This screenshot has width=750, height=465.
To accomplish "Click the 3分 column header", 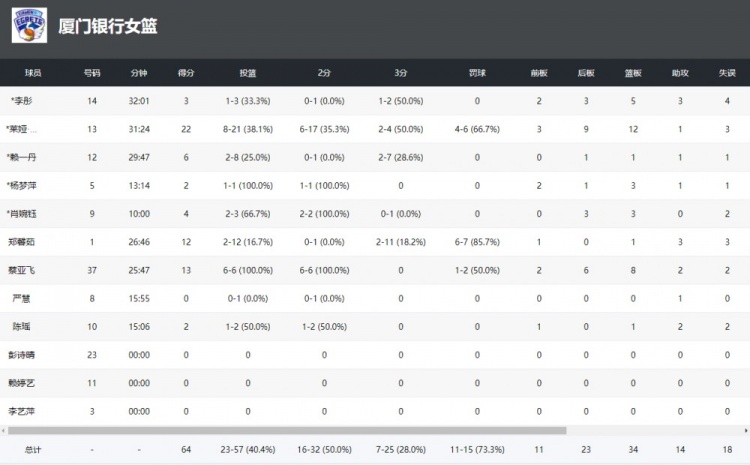I will coord(401,73).
